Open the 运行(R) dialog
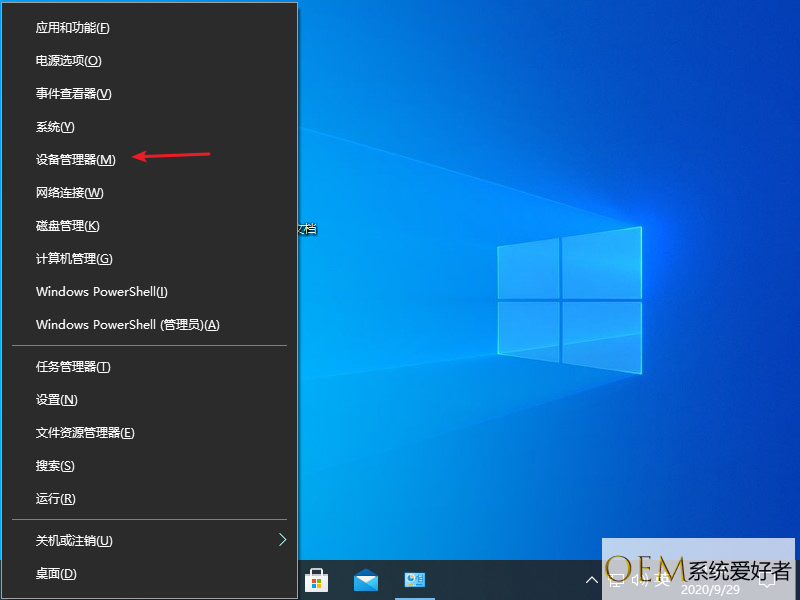This screenshot has width=800, height=600. click(56, 499)
